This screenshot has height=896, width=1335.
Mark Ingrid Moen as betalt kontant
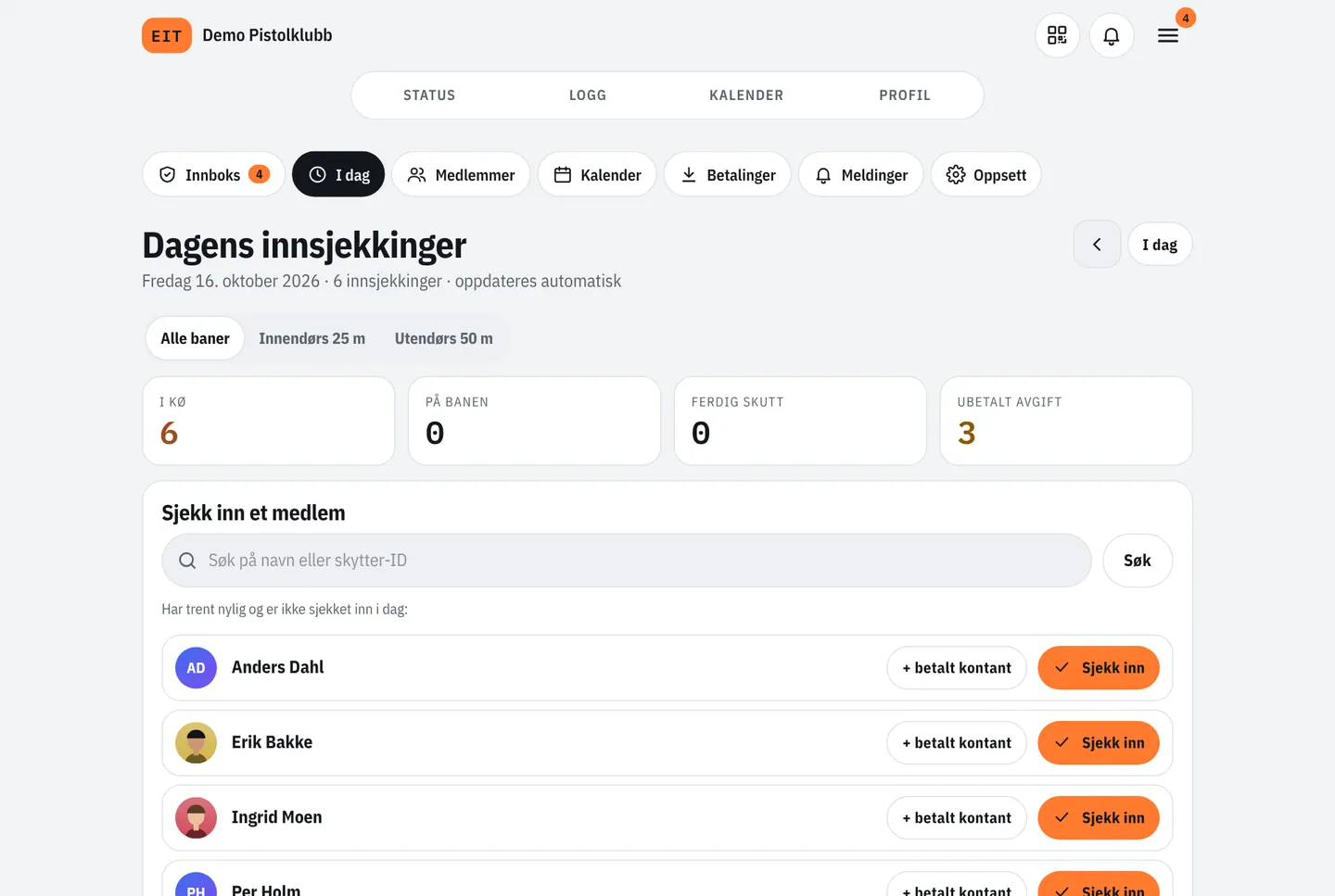(957, 818)
